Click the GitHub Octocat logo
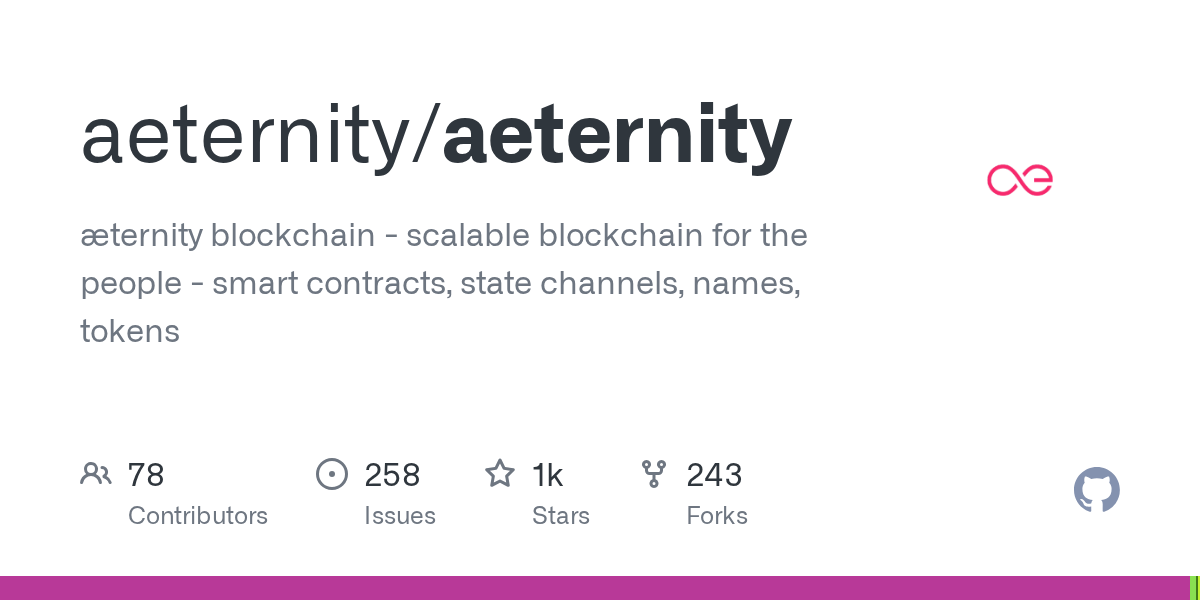The image size is (1200, 600). (x=1096, y=490)
